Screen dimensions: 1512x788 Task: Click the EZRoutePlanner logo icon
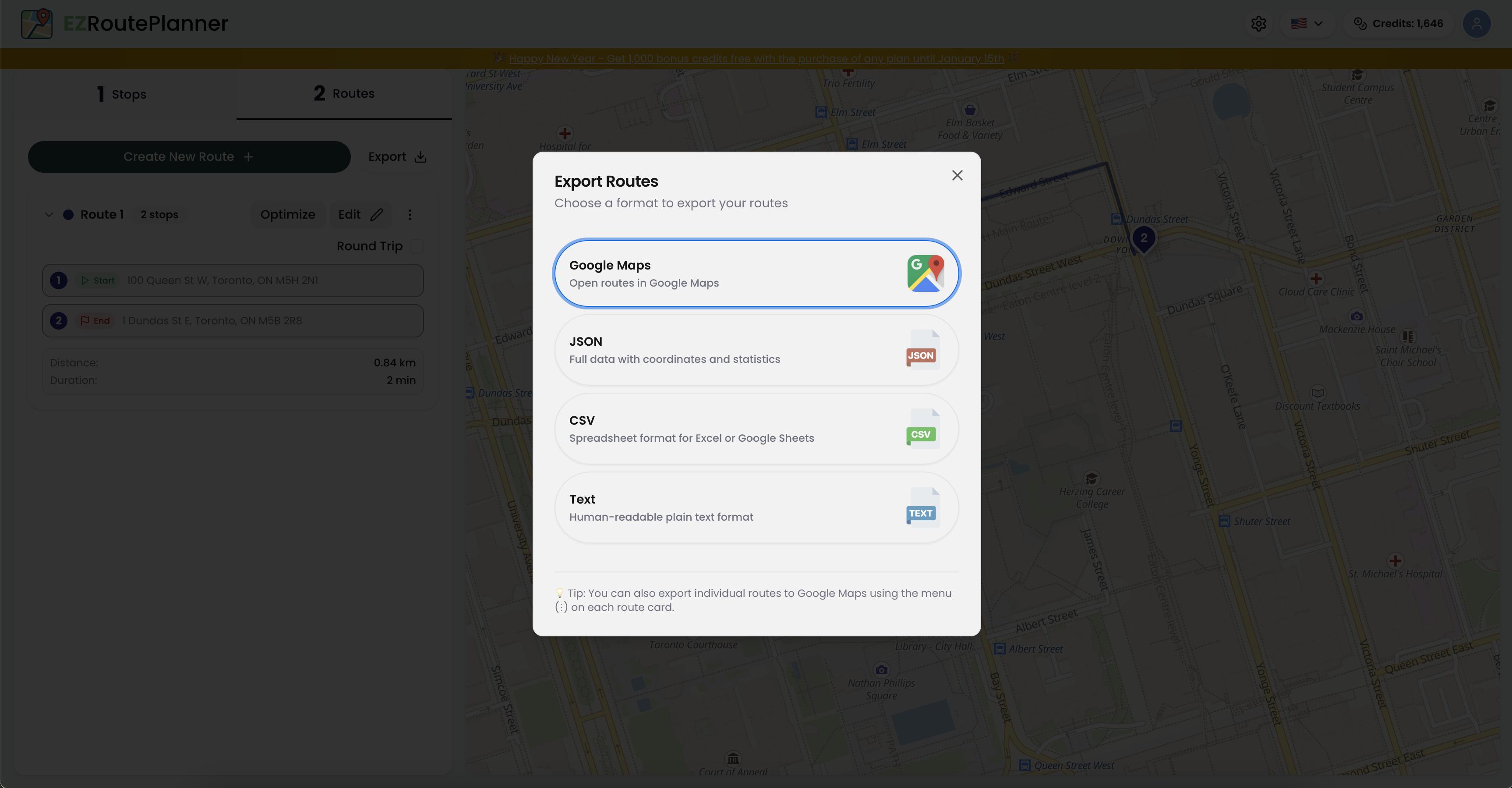coord(36,24)
